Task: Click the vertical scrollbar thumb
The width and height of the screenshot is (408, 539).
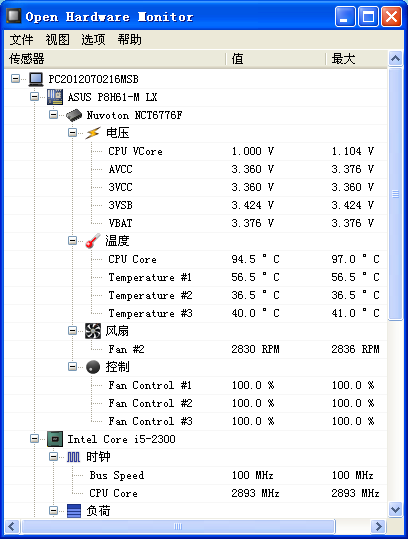Action: pos(395,194)
